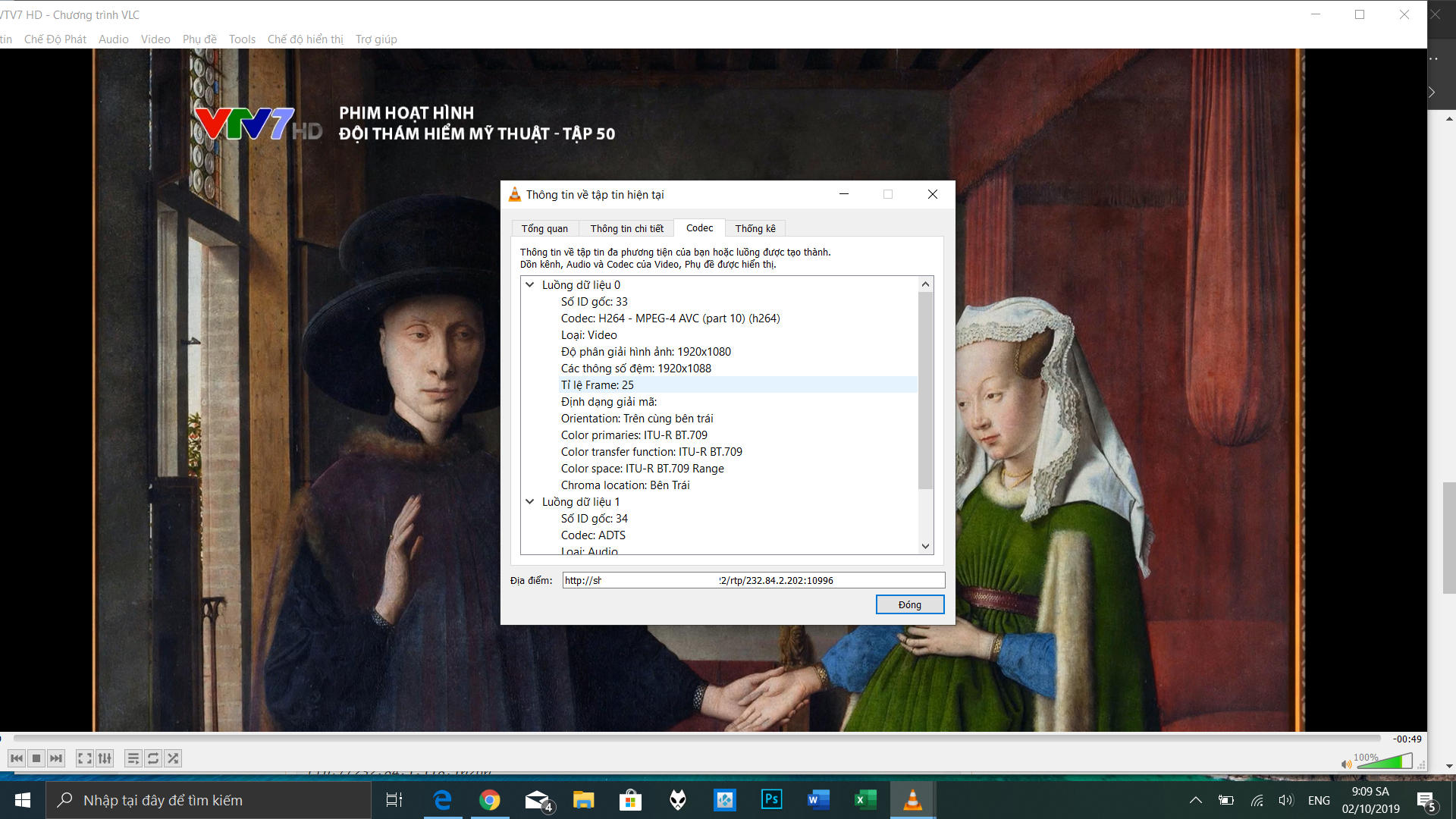This screenshot has height=819, width=1456.
Task: Open the Trợ giúp menu
Action: point(376,39)
